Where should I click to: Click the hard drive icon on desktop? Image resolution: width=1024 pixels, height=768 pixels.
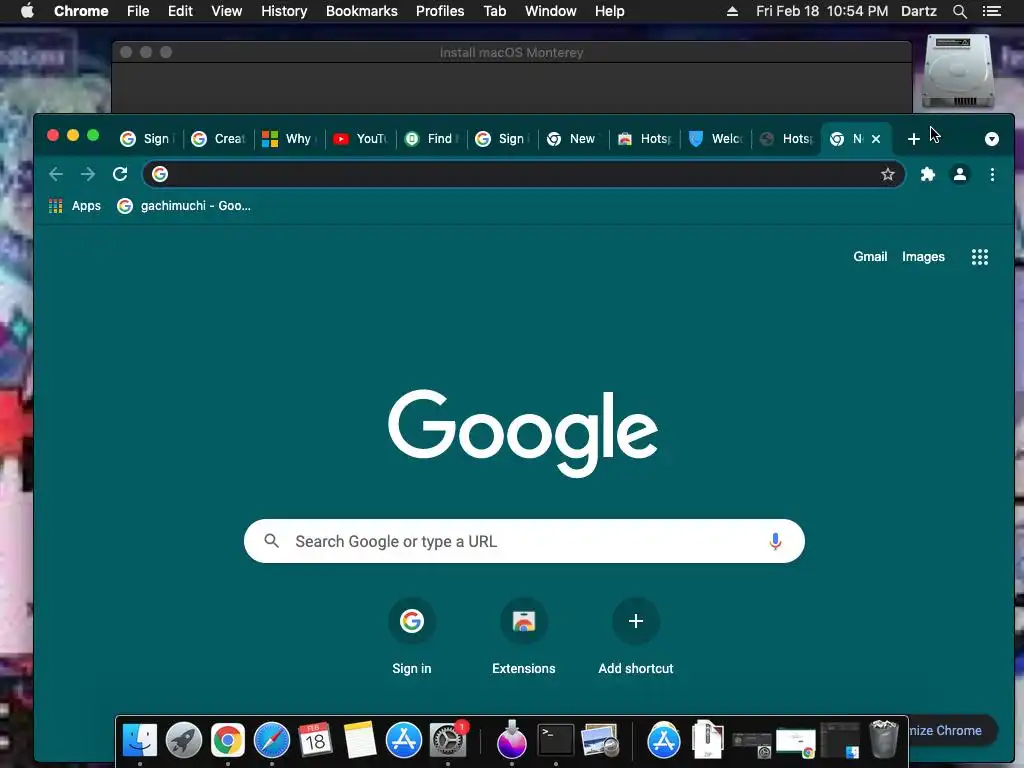click(x=957, y=72)
